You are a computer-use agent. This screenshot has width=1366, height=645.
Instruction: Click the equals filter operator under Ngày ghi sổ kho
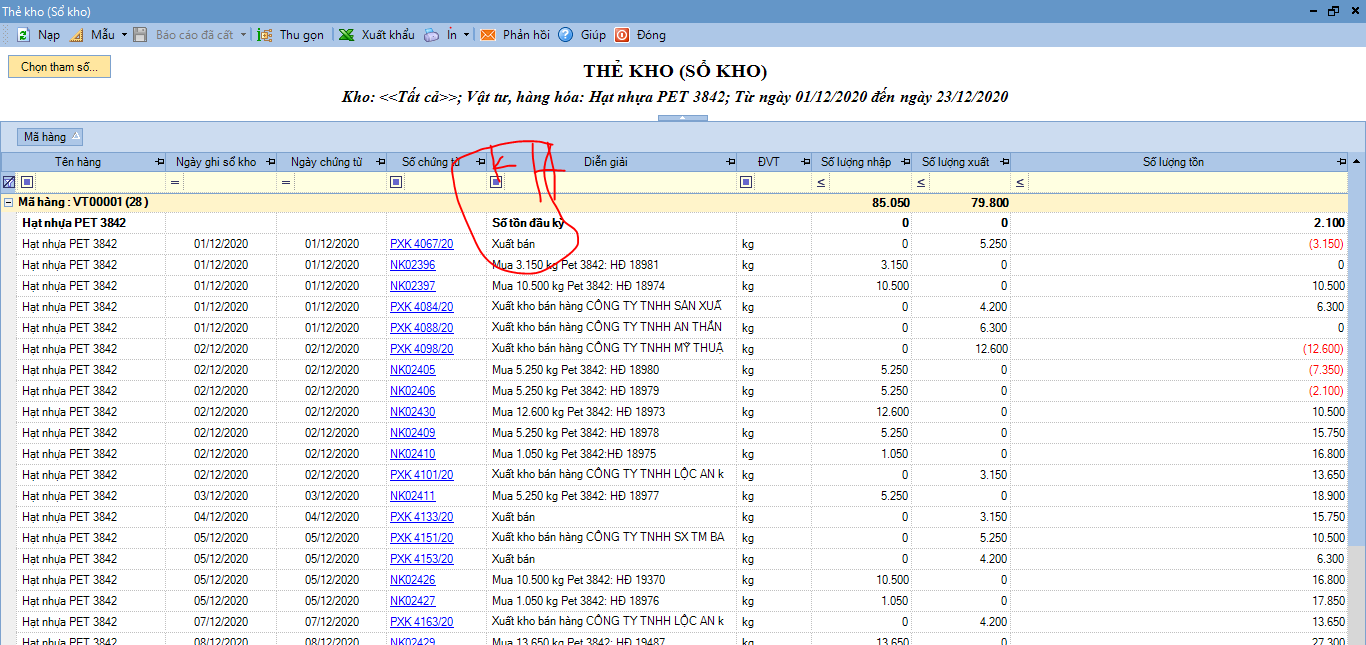[x=175, y=182]
